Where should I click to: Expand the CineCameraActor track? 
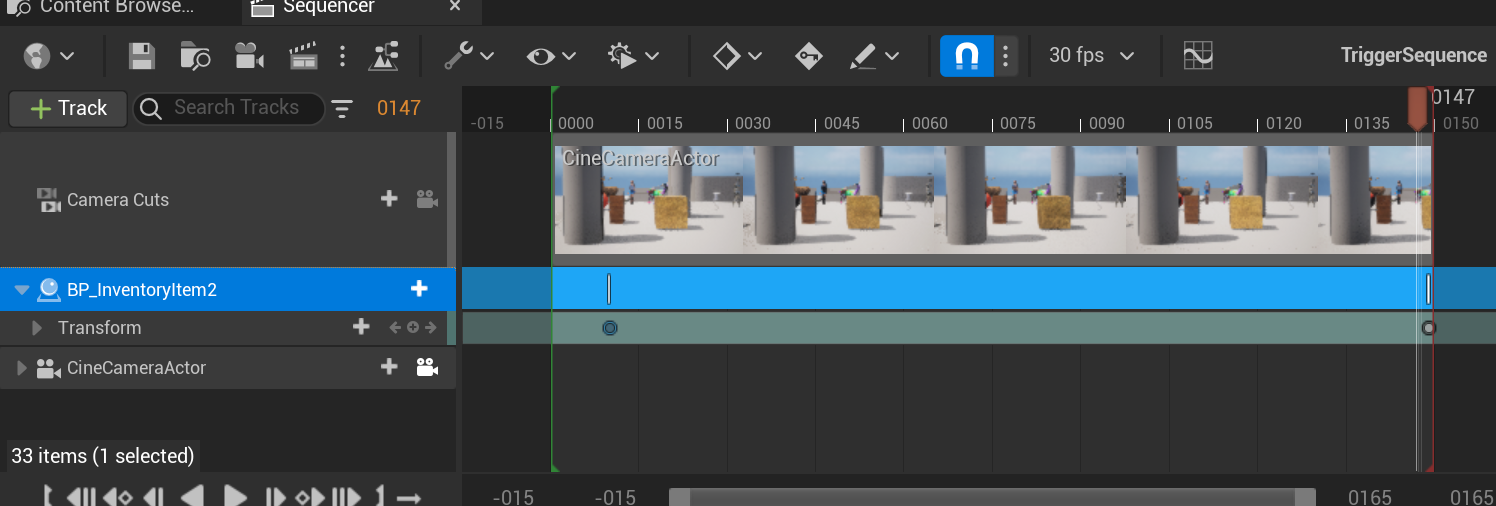[22, 368]
